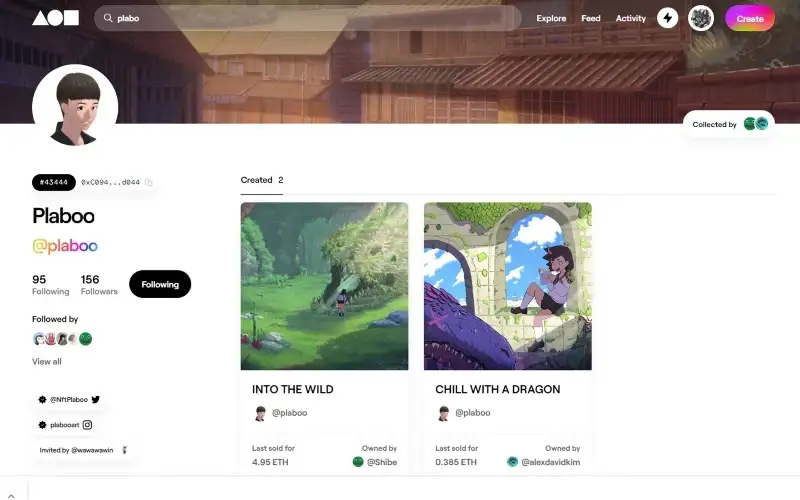Click the Foundation logo in header
Viewport: 800px width, 500px height.
55,18
